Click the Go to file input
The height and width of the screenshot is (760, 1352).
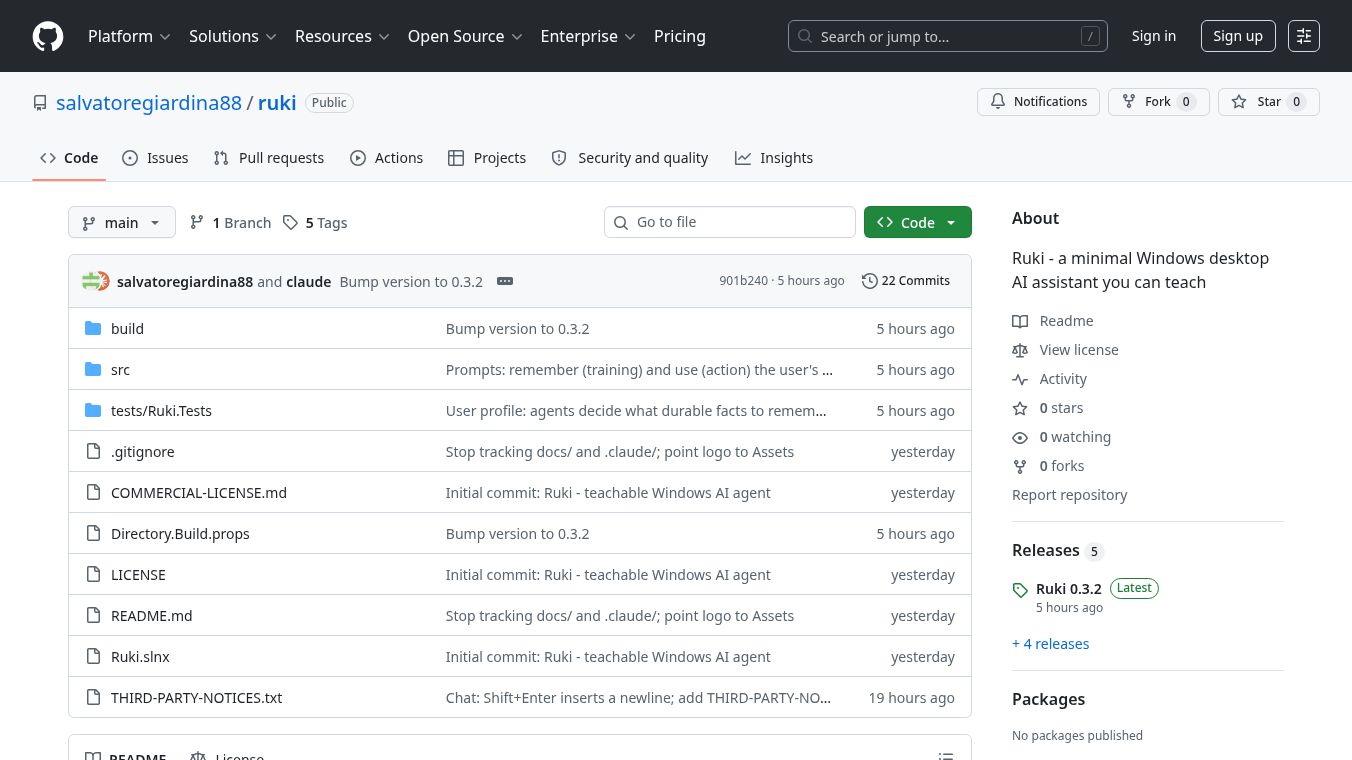730,222
